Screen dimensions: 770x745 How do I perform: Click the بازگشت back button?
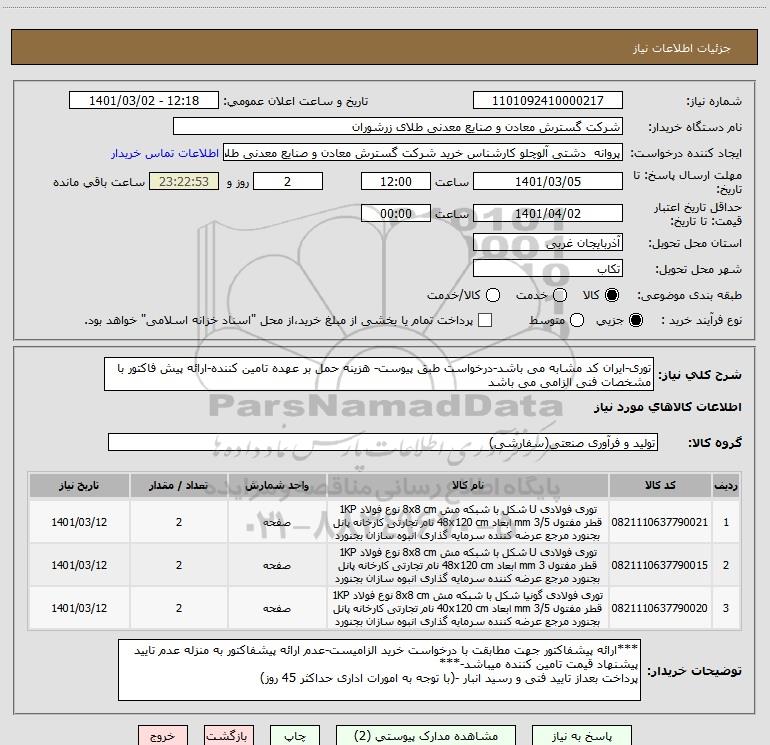coord(229,736)
